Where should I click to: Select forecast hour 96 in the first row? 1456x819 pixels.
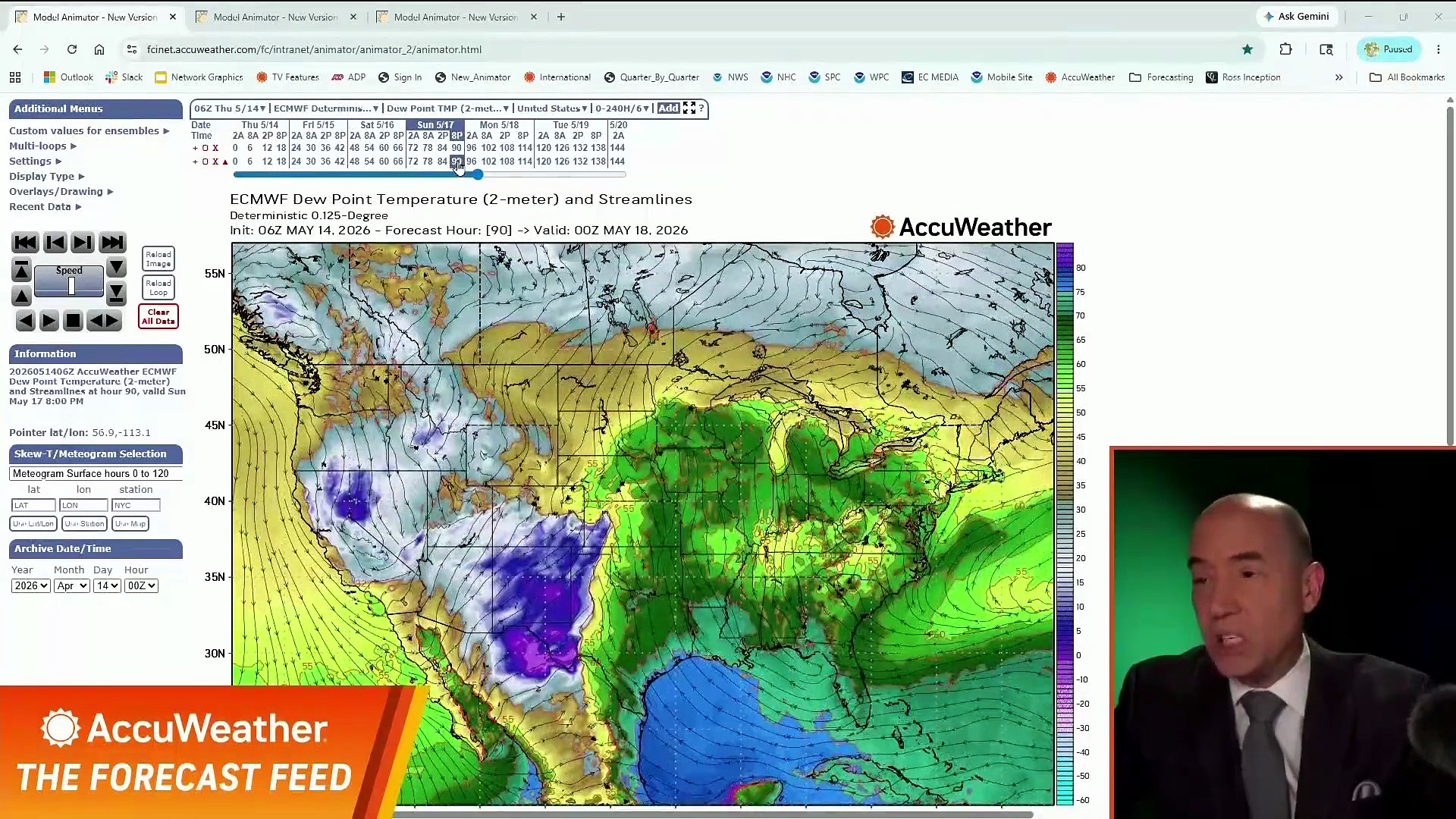tap(471, 148)
